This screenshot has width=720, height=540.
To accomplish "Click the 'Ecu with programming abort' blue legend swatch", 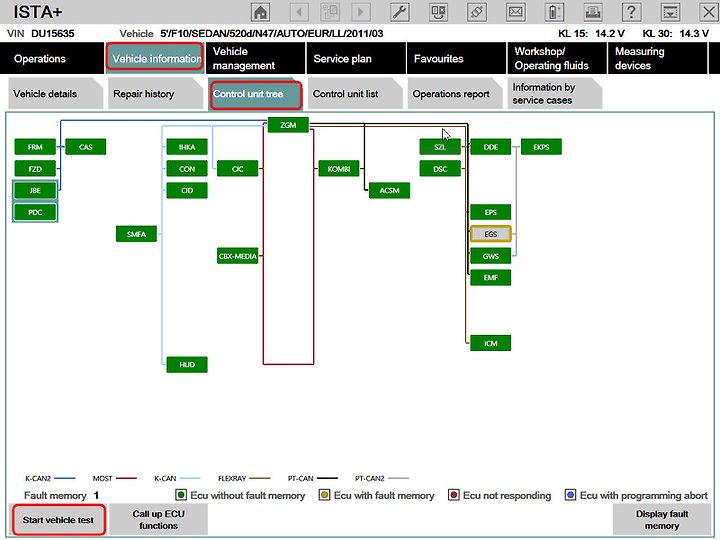I will click(x=570, y=495).
